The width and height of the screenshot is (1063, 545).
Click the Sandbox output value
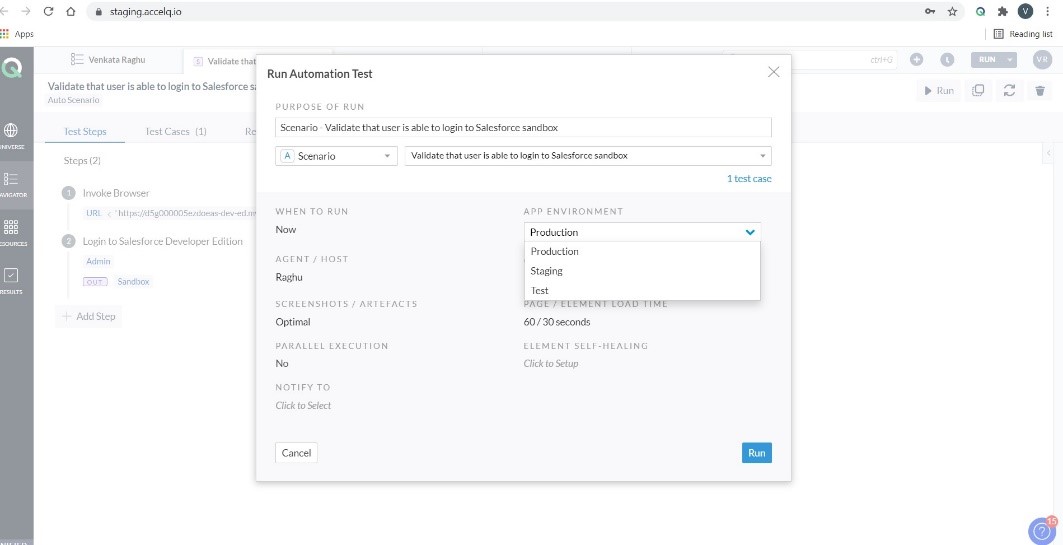coord(133,281)
